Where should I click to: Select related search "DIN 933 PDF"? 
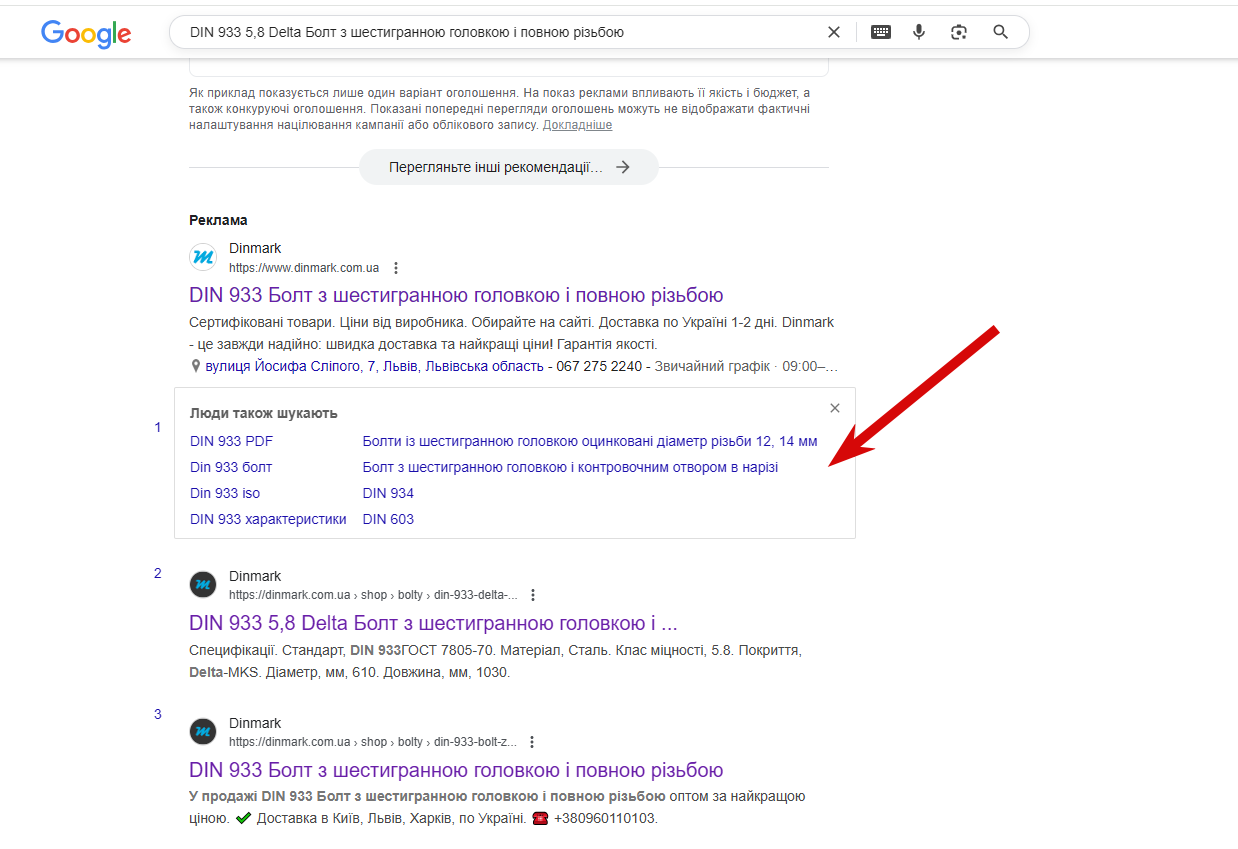(231, 441)
